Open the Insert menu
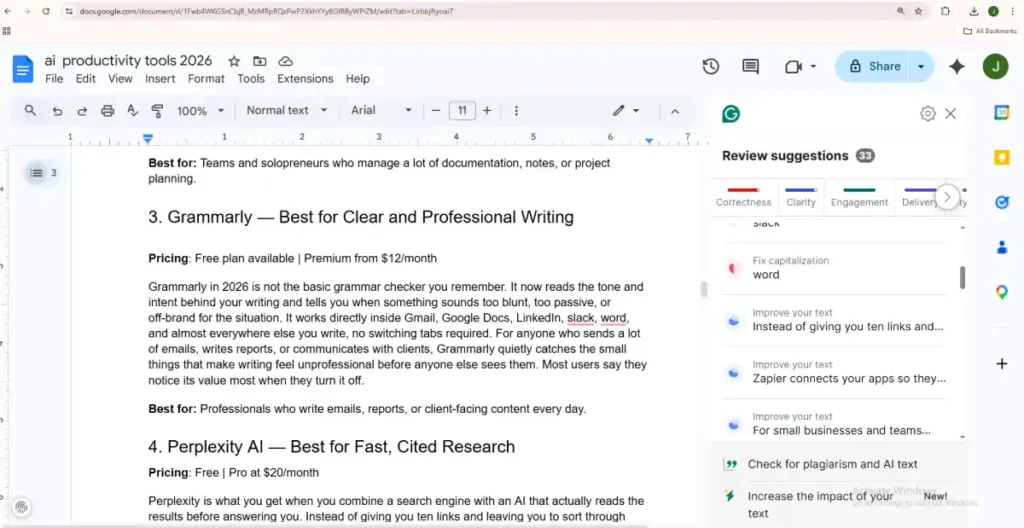 tap(160, 78)
